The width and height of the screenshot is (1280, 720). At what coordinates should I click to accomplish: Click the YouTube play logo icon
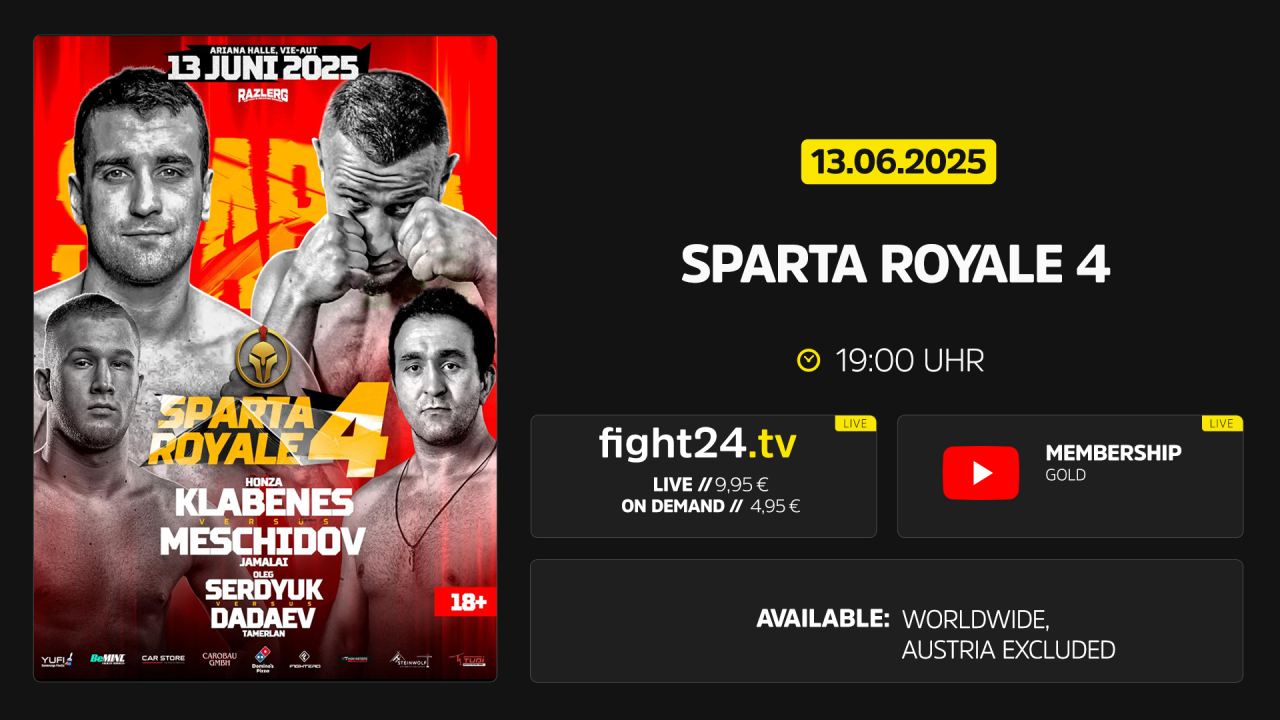pos(981,473)
